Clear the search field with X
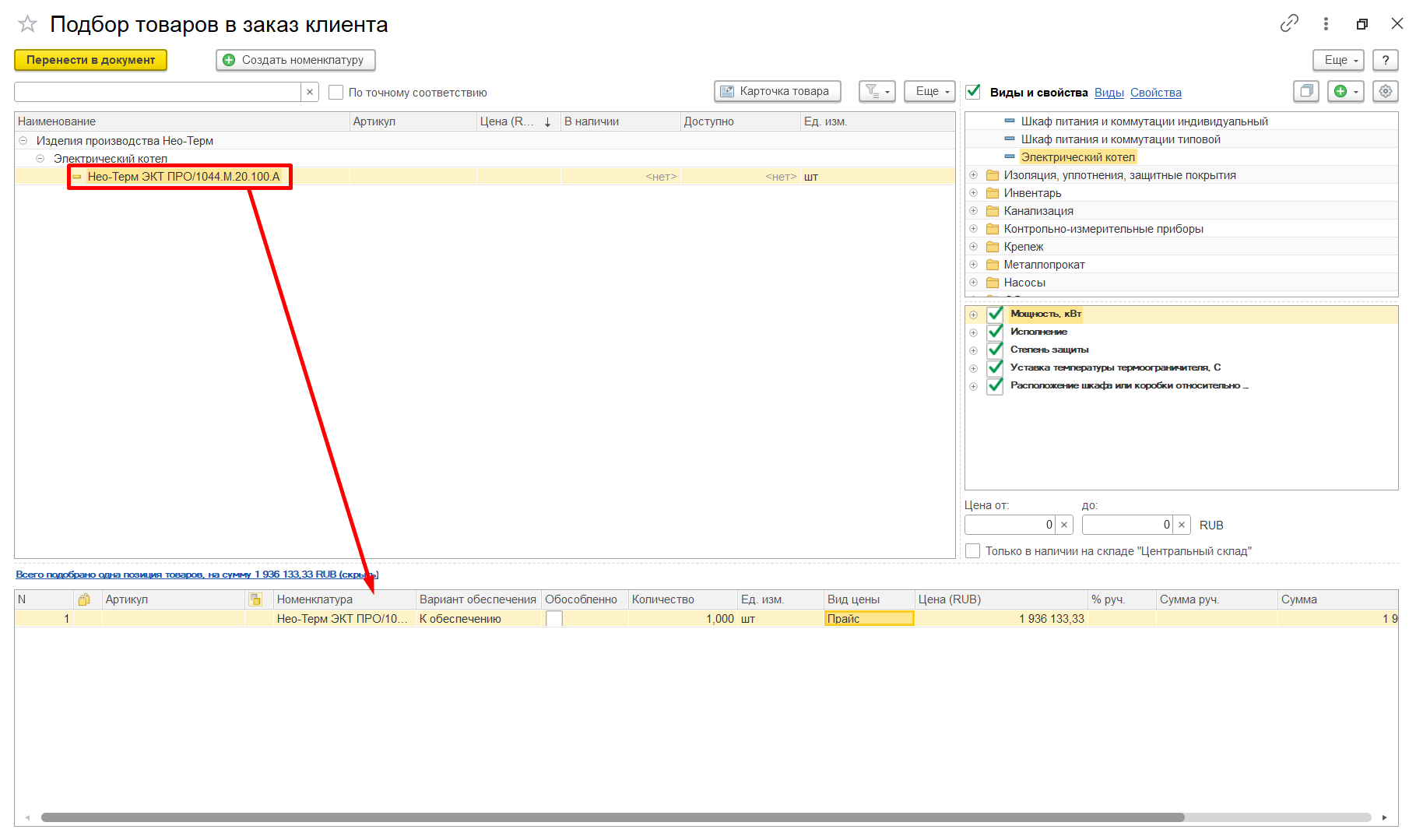The width and height of the screenshot is (1416, 840). (310, 92)
